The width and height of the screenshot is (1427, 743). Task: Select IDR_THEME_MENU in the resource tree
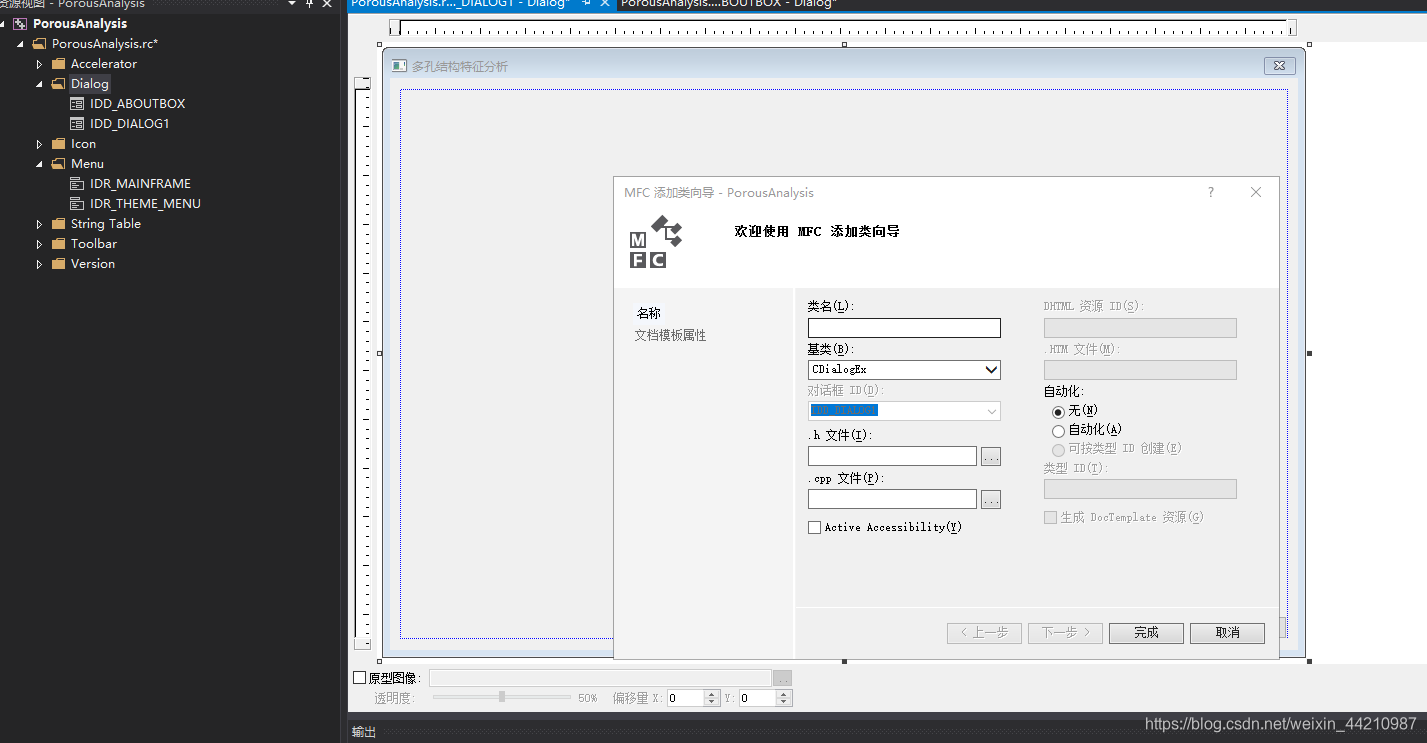(x=145, y=203)
